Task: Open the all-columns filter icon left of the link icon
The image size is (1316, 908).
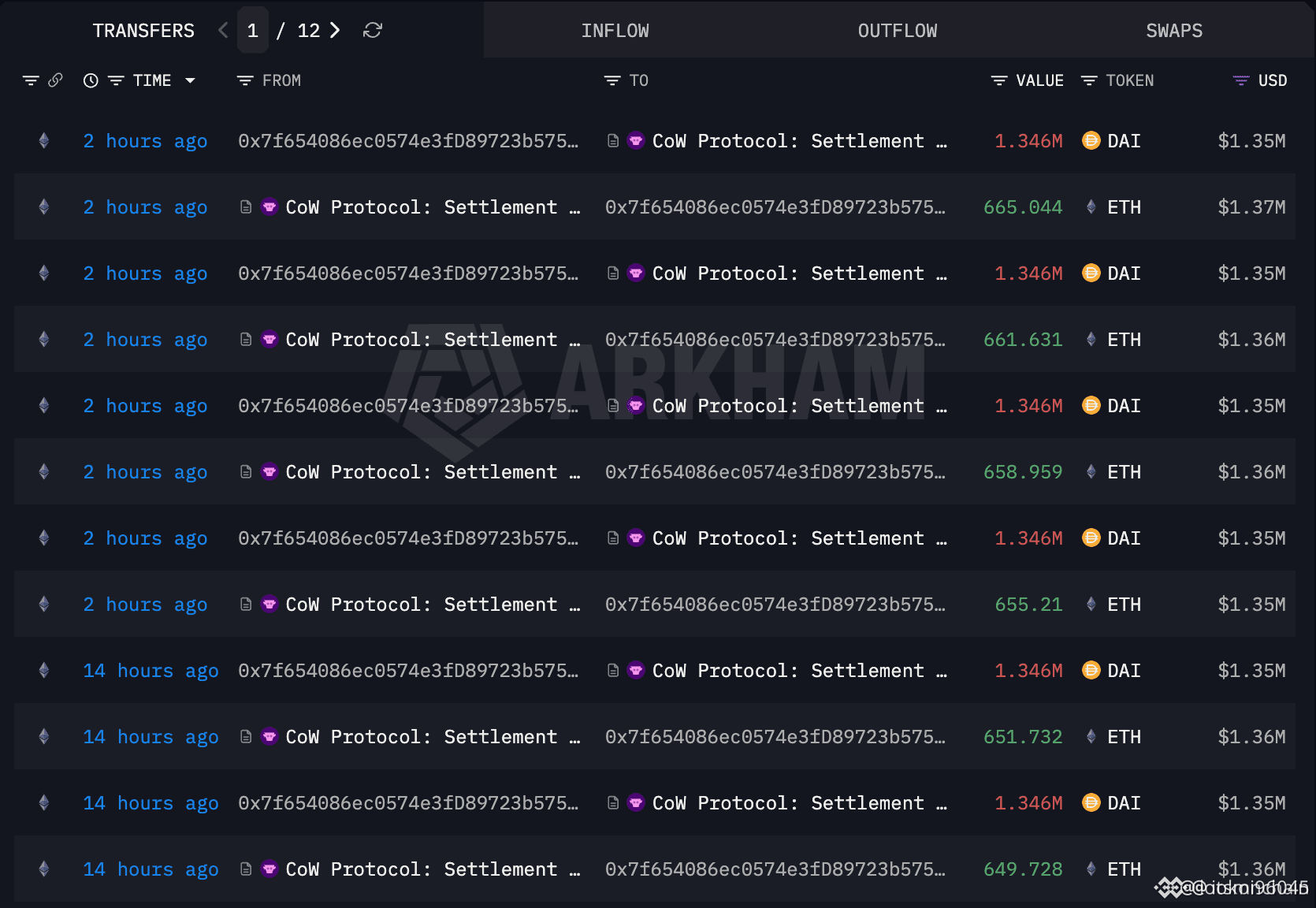Action: coord(31,80)
